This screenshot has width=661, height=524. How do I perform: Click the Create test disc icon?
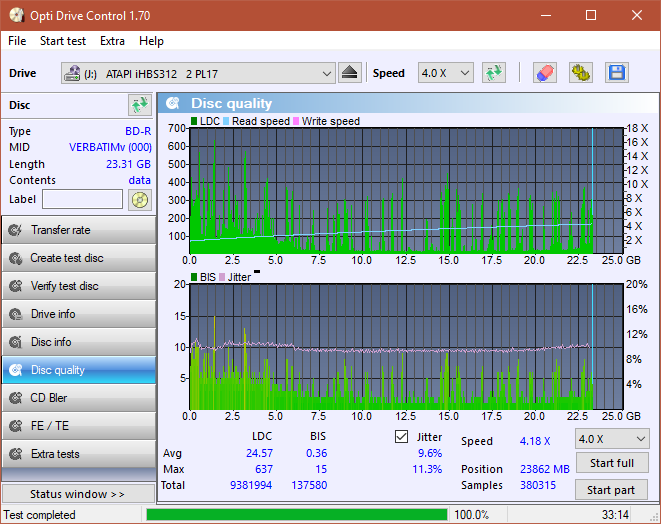(x=16, y=258)
